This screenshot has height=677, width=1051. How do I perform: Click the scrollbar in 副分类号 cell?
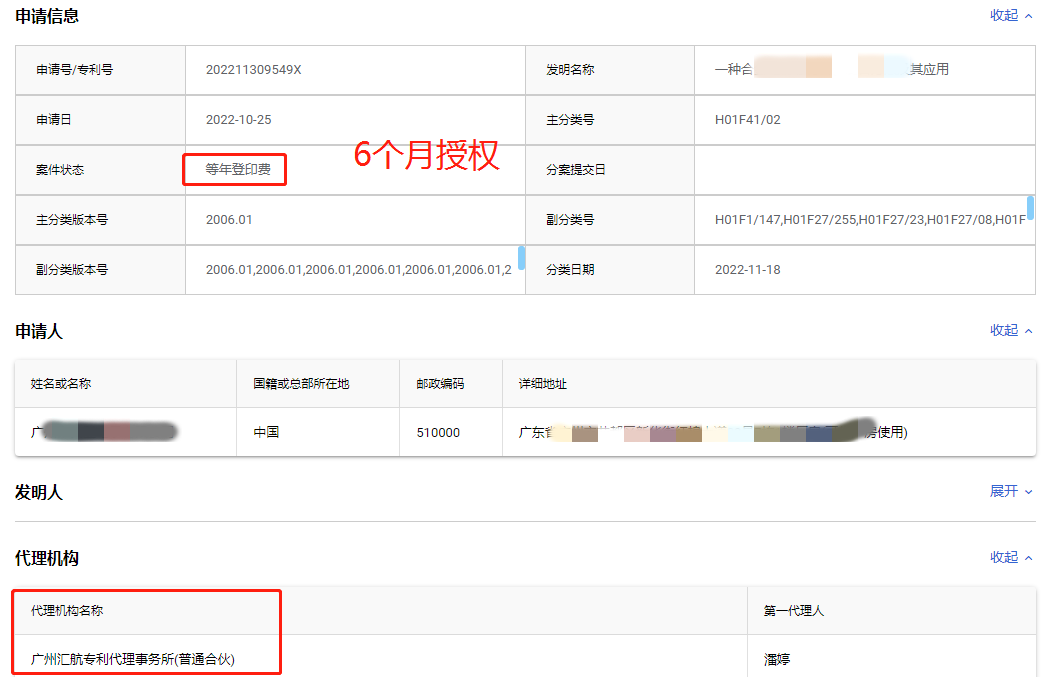click(x=1030, y=208)
